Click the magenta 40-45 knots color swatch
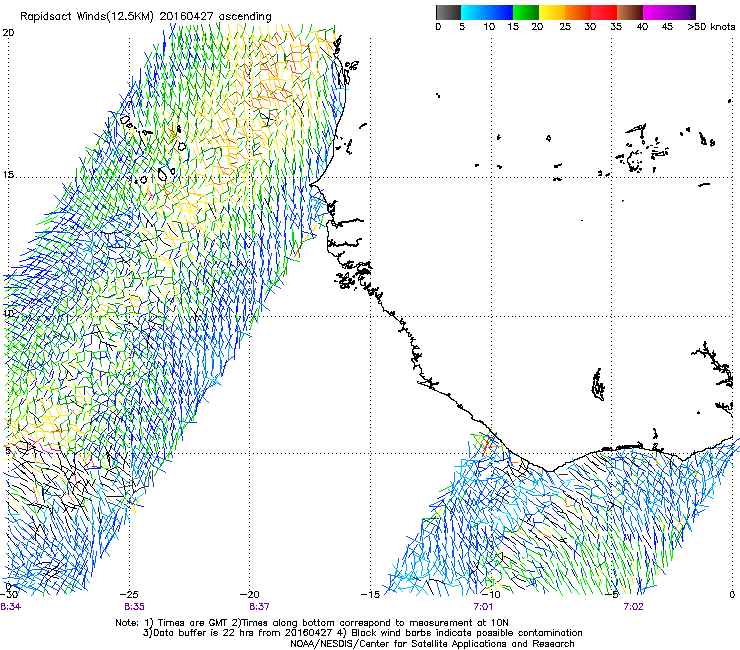The width and height of the screenshot is (740, 650). point(656,12)
